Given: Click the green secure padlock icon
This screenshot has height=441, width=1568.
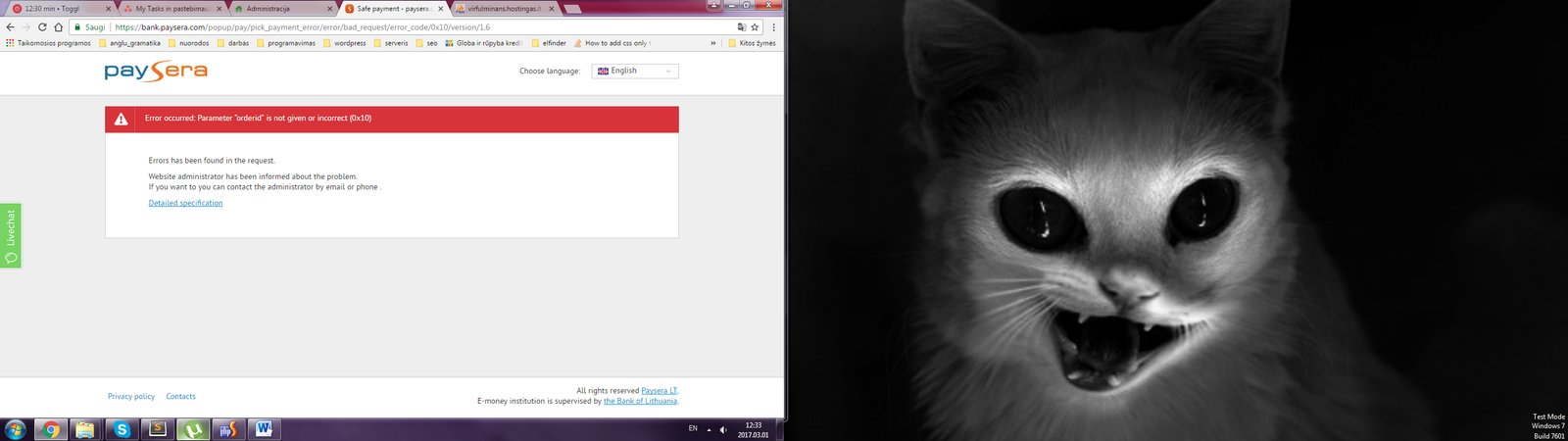Looking at the screenshot, I should (x=77, y=27).
